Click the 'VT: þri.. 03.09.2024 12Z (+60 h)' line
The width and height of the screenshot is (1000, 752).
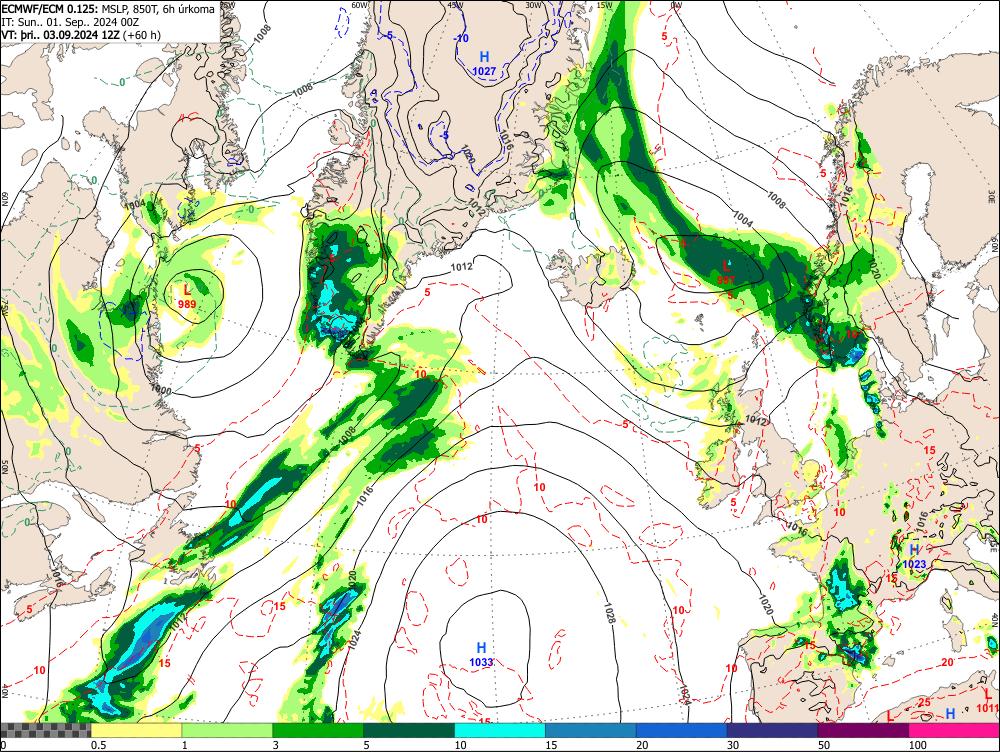tap(81, 34)
